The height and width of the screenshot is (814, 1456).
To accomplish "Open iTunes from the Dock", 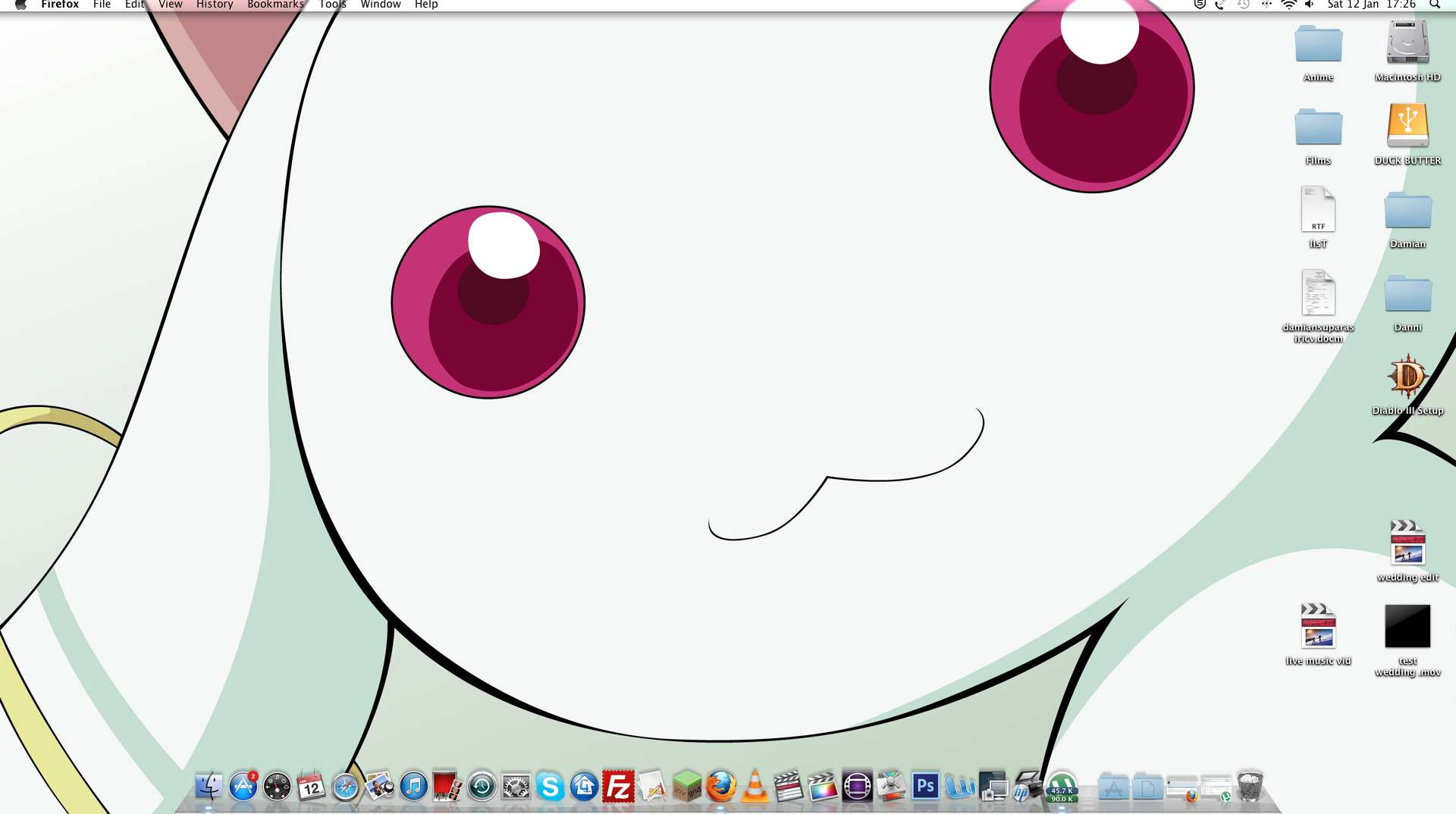I will click(413, 787).
